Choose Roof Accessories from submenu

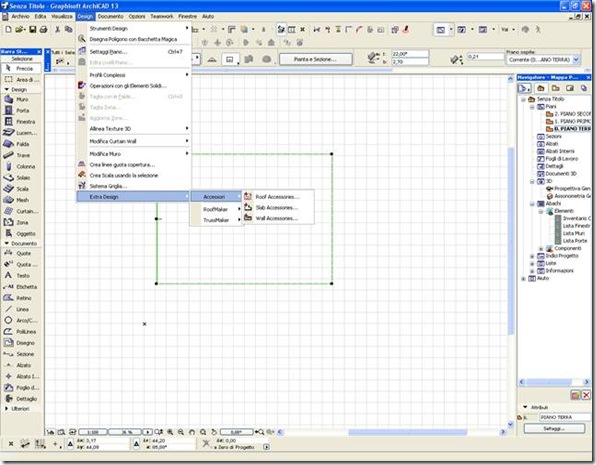point(277,197)
